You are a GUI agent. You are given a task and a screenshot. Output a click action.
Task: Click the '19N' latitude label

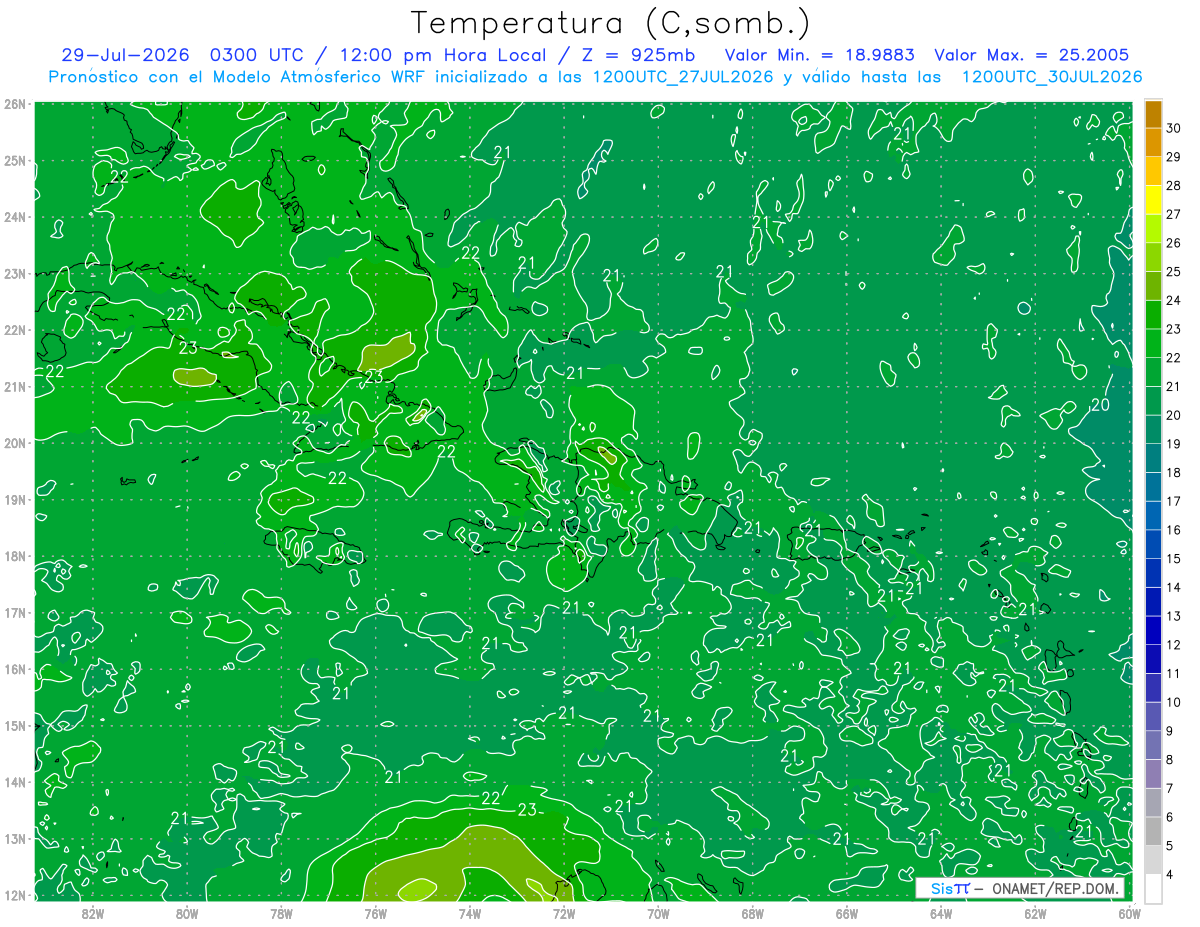pos(14,499)
